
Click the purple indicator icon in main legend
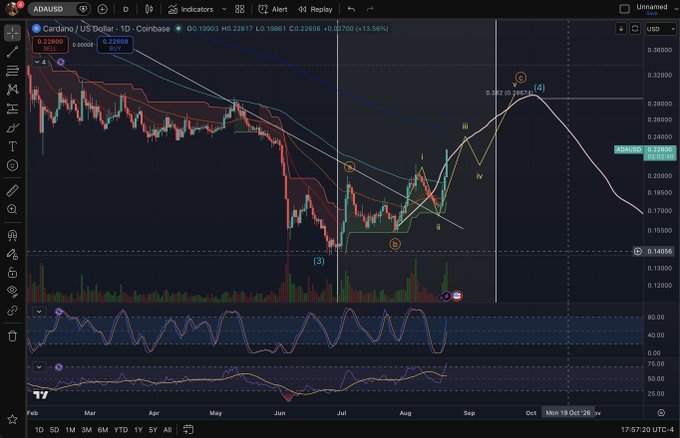(x=61, y=62)
